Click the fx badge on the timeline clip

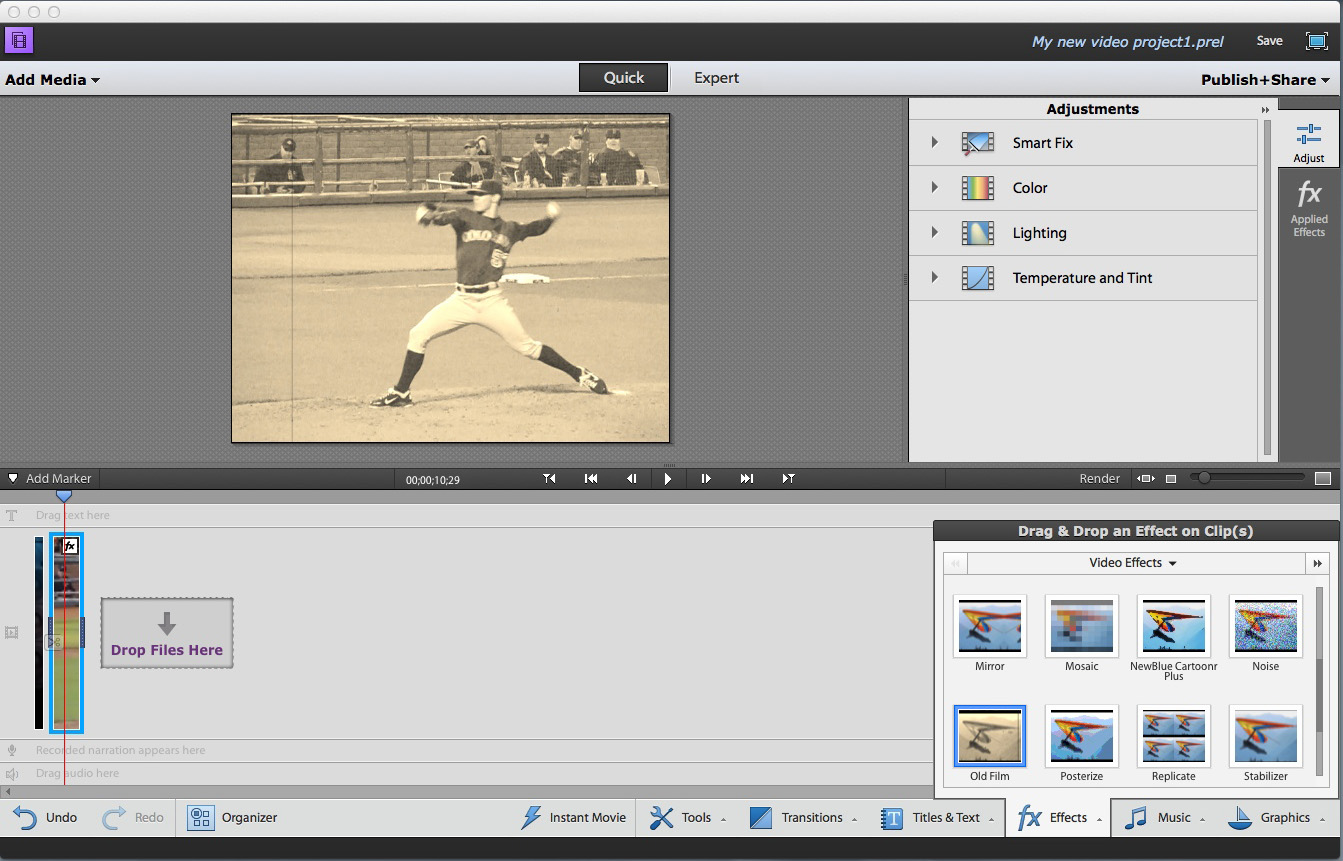(x=70, y=546)
